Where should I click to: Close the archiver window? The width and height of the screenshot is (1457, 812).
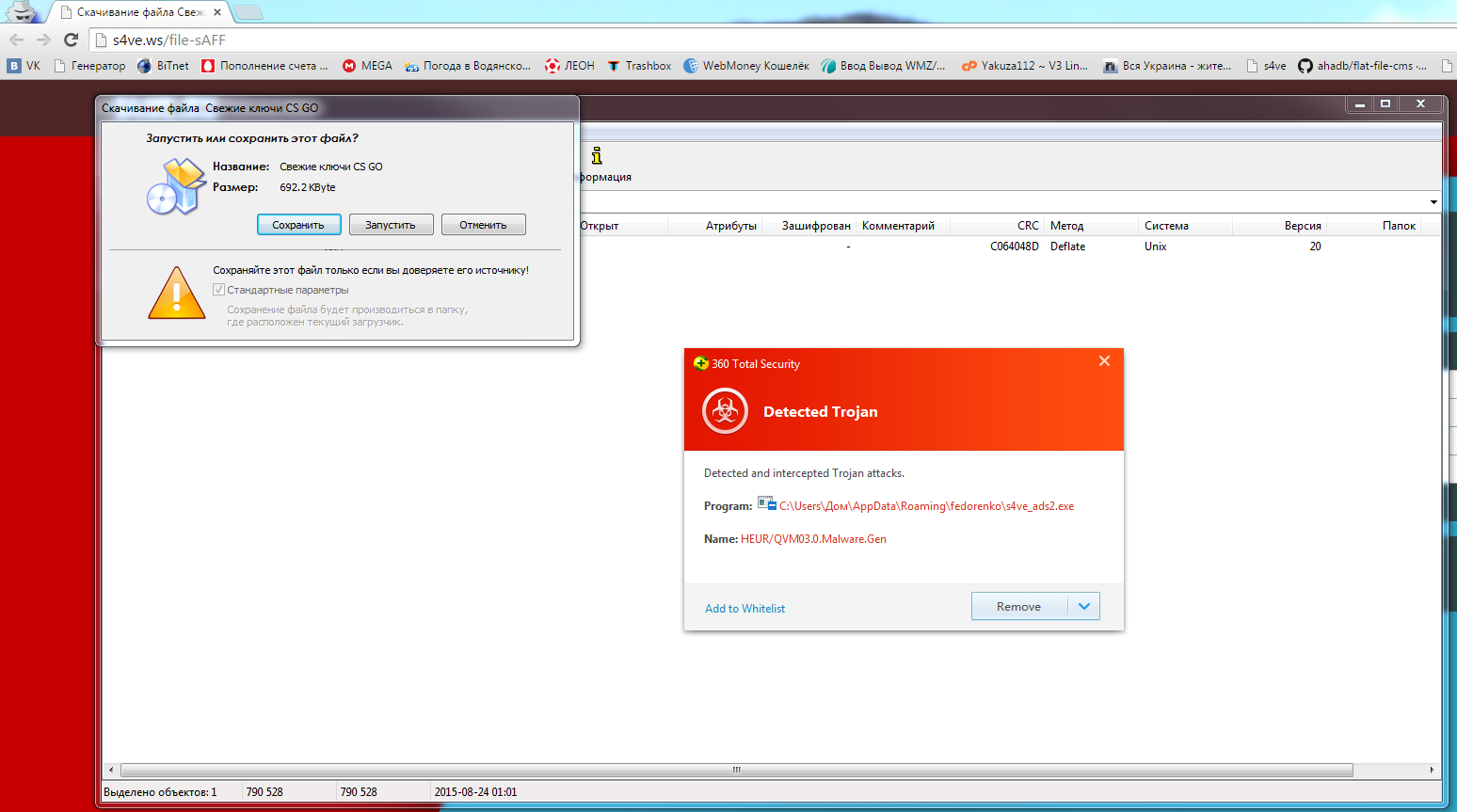point(1420,103)
